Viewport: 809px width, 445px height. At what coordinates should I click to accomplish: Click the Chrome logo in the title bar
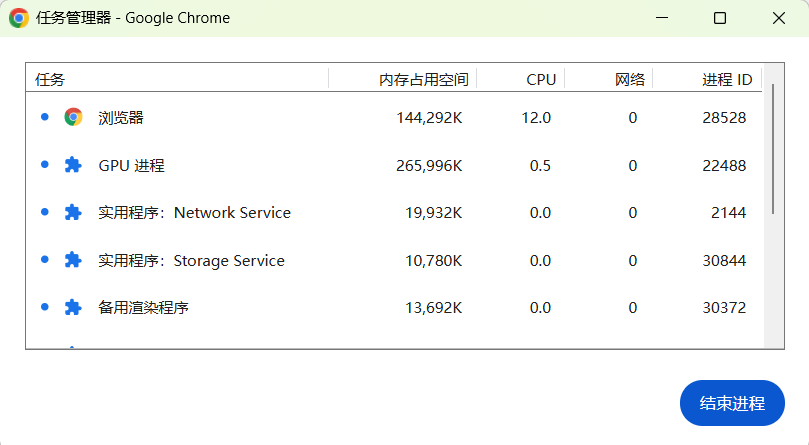coord(18,18)
